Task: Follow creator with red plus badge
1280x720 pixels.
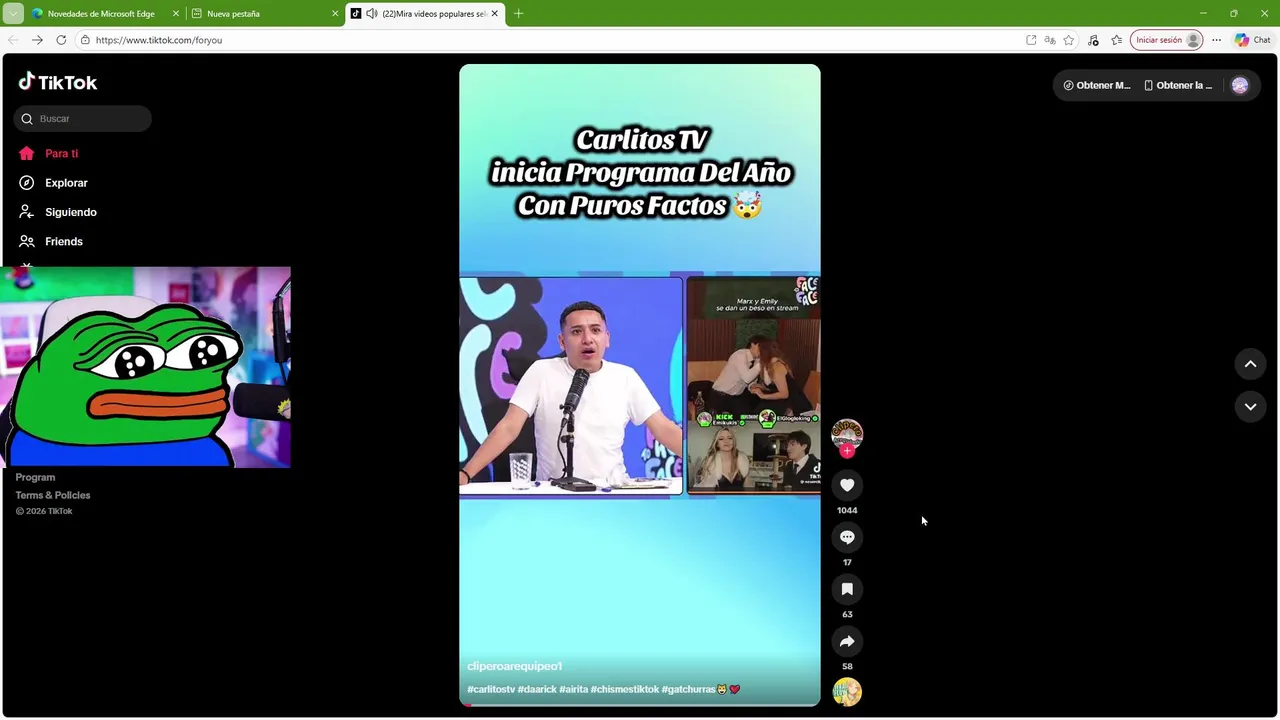Action: coord(847,451)
